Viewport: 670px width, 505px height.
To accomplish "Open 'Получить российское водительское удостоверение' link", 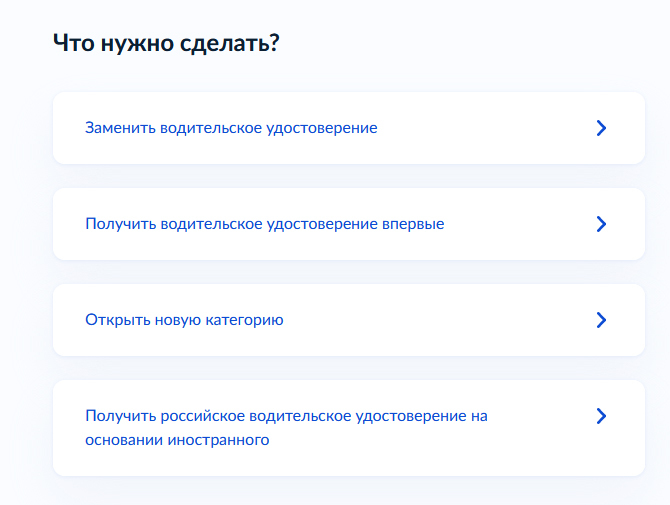I will pyautogui.click(x=286, y=416).
